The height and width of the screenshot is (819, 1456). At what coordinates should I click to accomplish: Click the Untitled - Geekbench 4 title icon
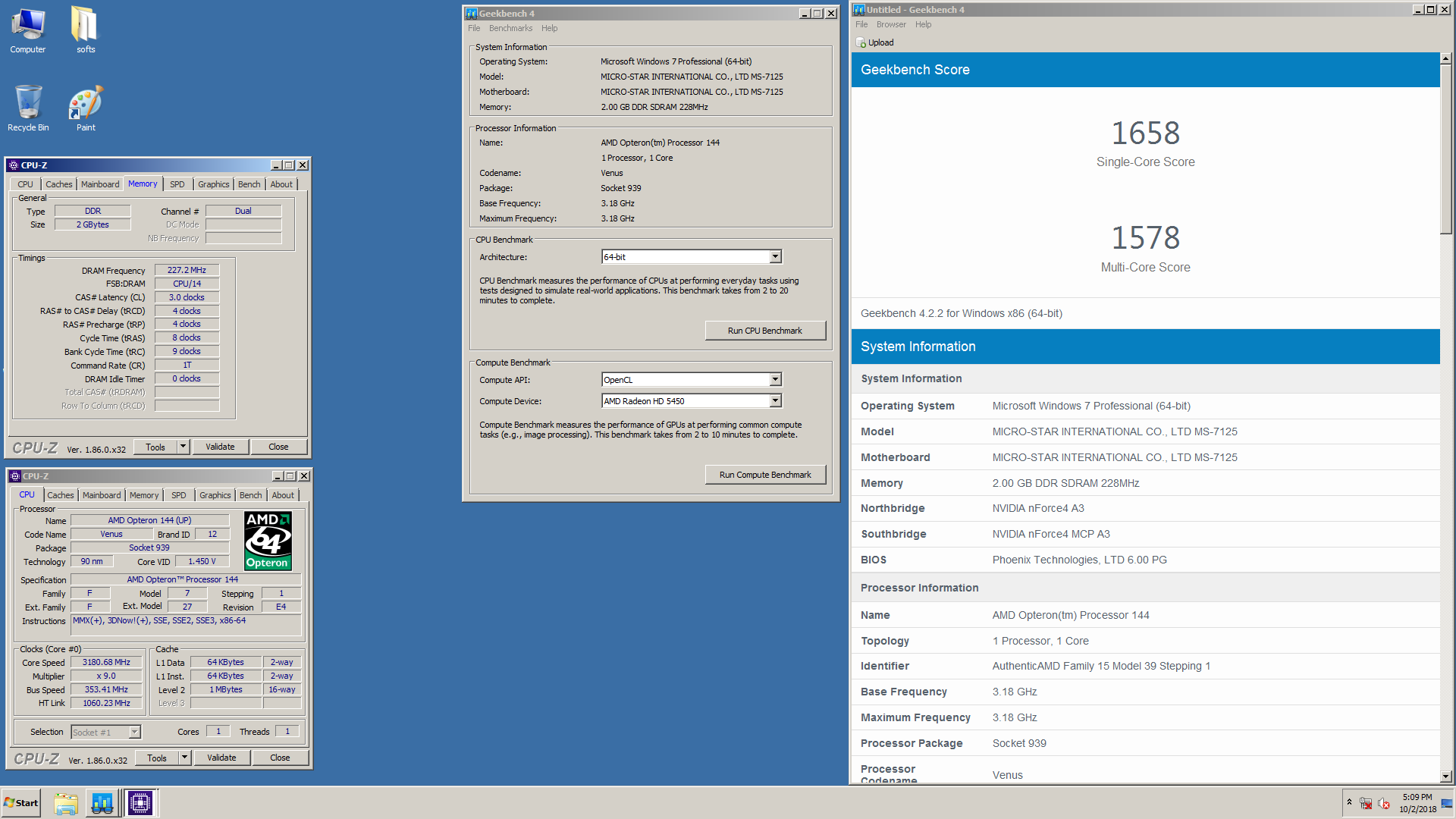click(x=859, y=10)
